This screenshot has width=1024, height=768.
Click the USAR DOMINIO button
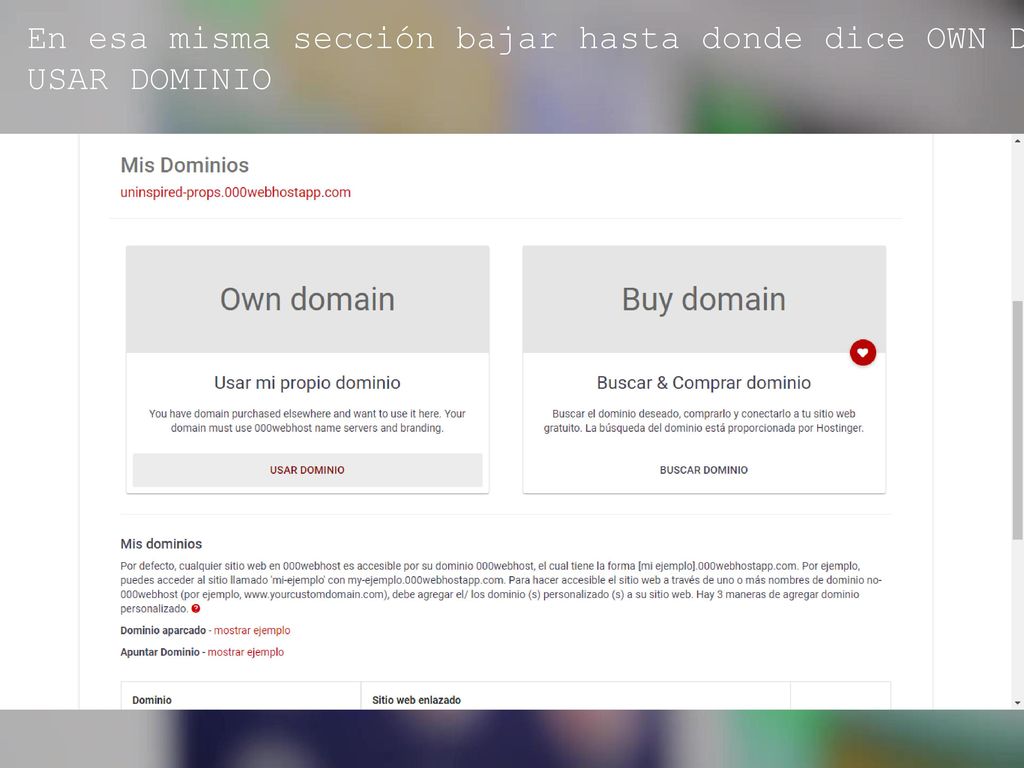click(x=307, y=470)
